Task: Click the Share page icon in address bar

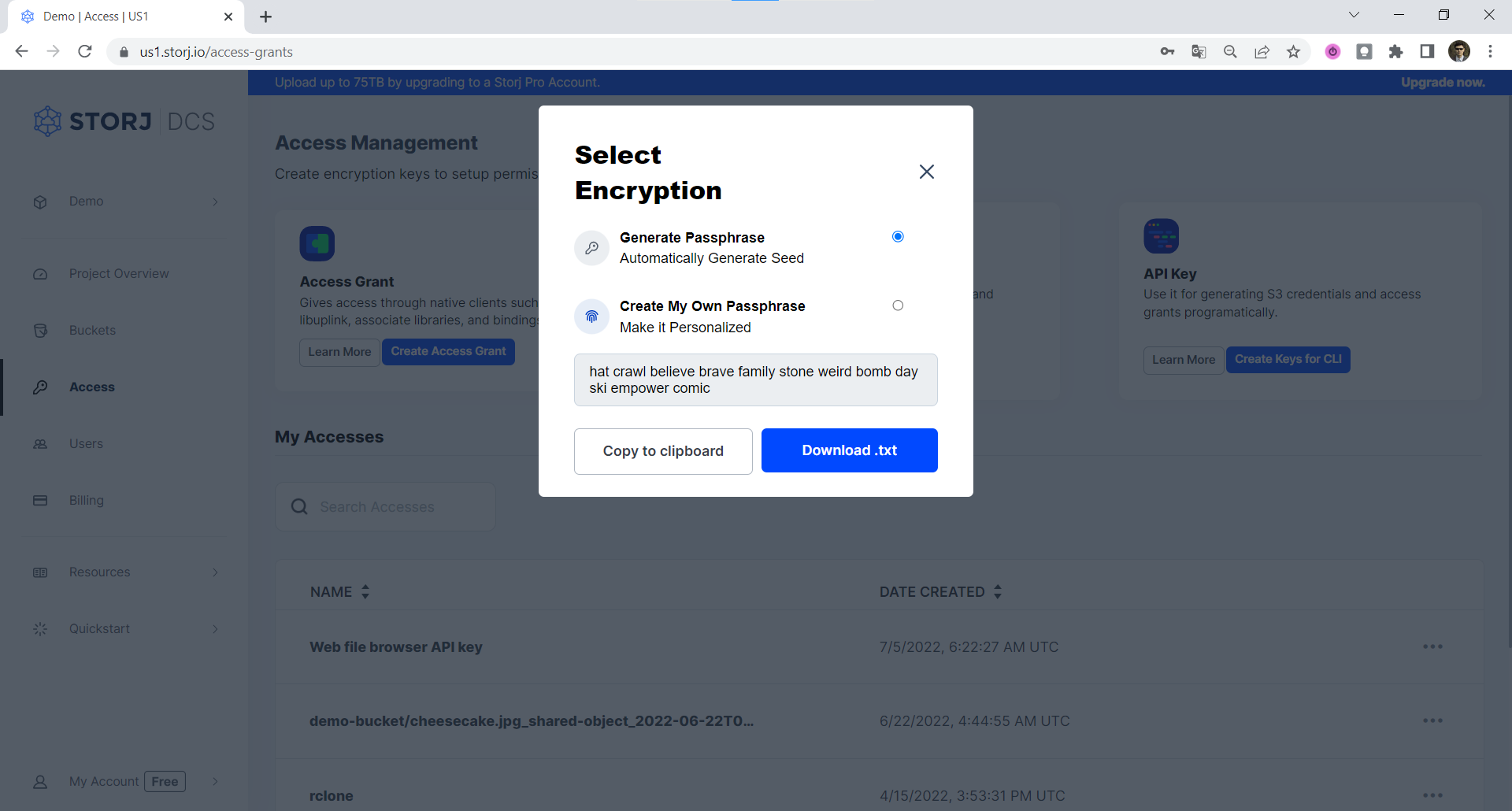Action: point(1262,52)
